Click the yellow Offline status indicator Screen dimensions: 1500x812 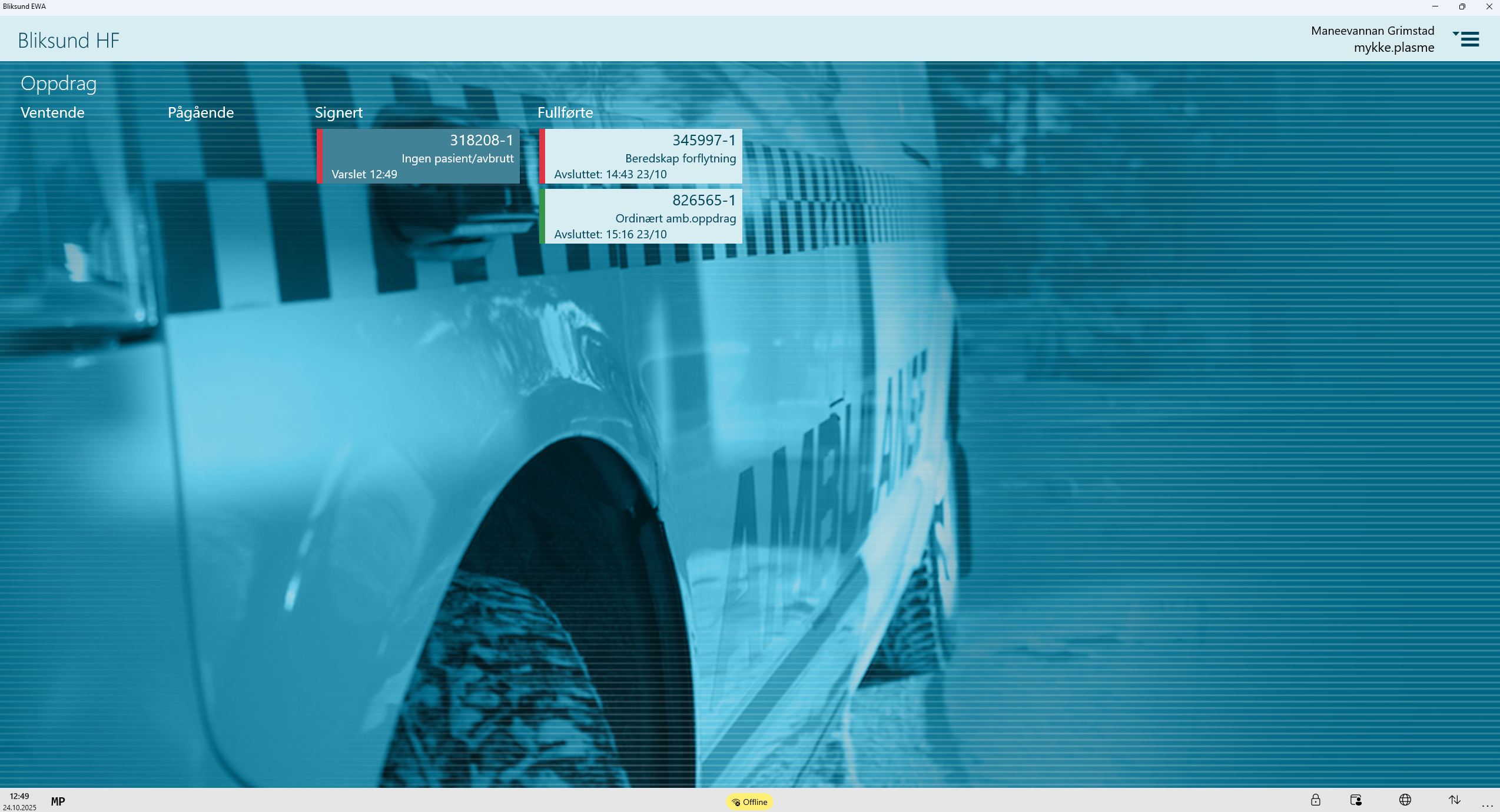[749, 802]
